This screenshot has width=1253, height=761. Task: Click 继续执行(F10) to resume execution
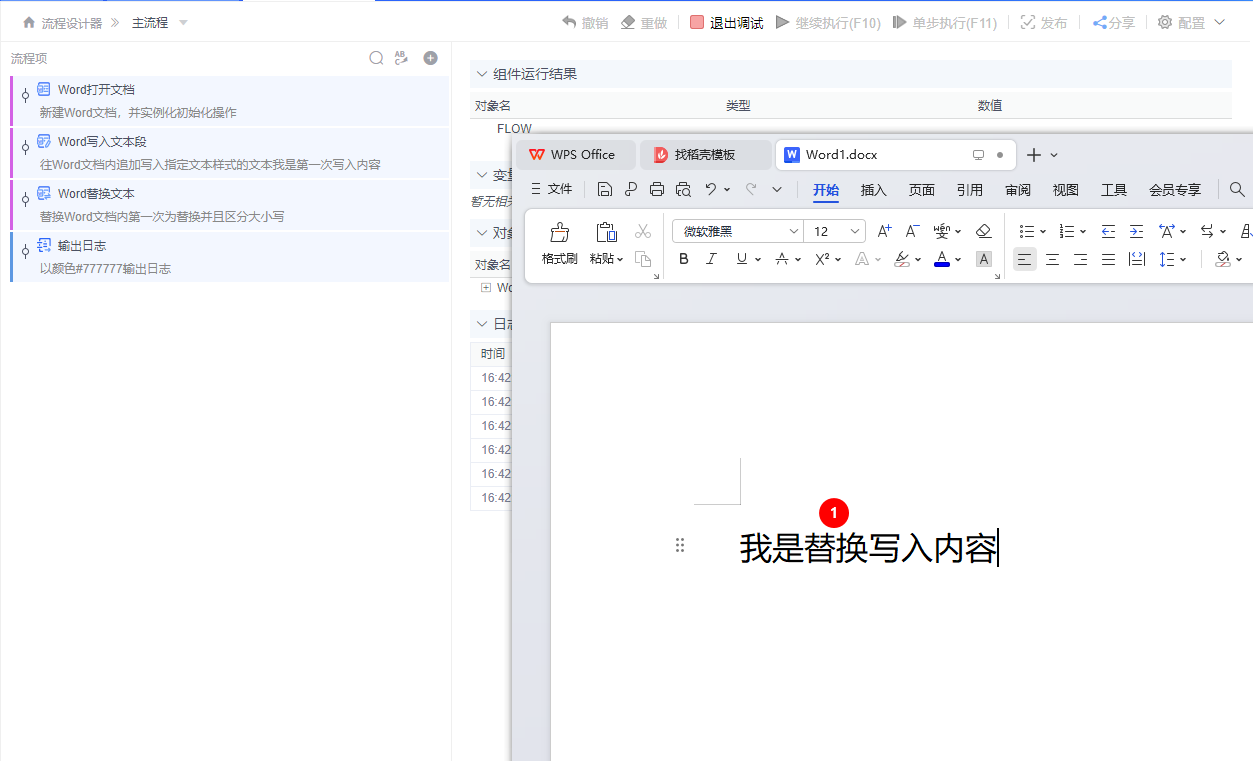pyautogui.click(x=838, y=22)
